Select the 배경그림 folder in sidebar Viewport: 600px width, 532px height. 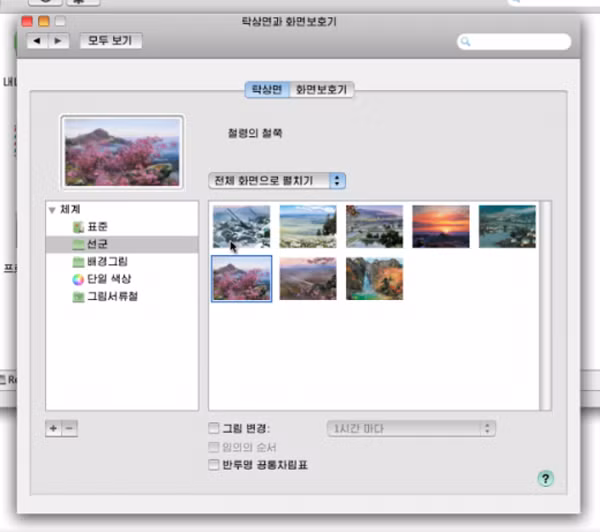105,261
